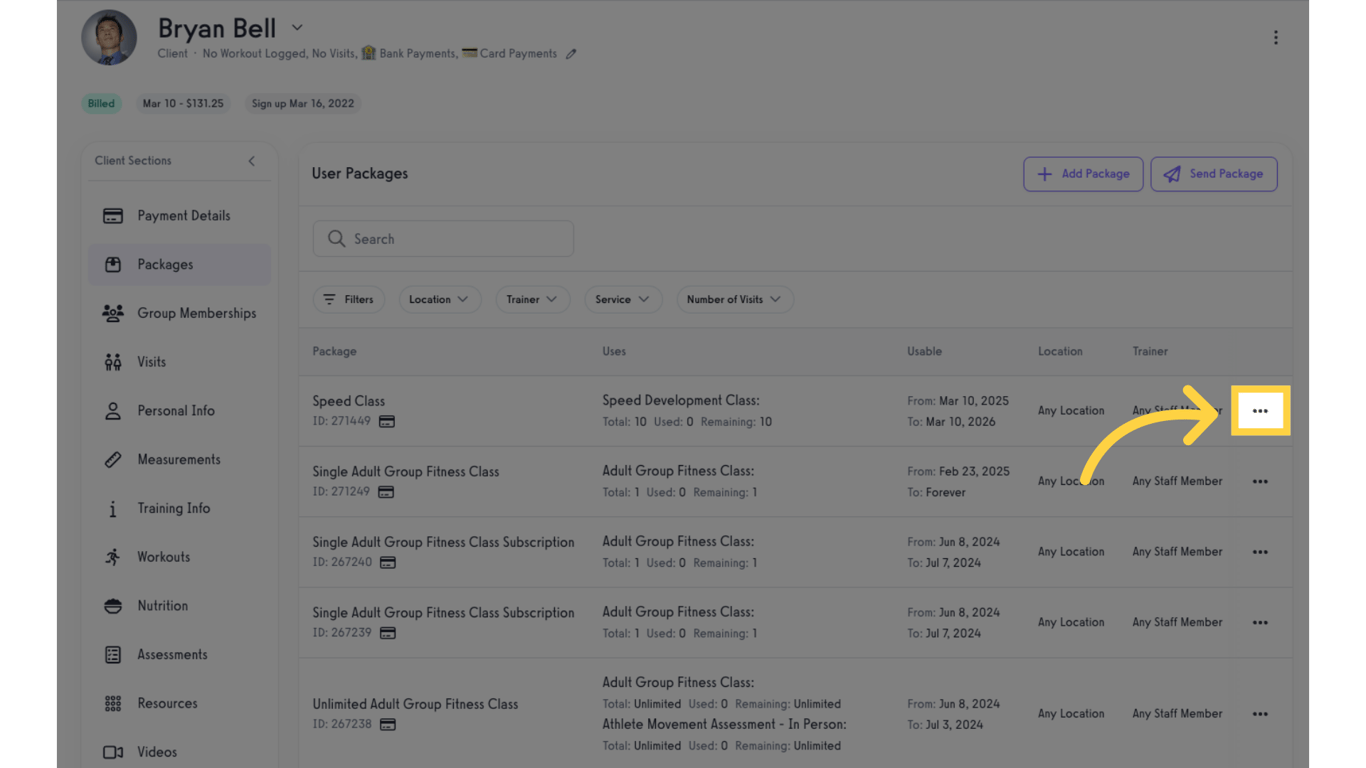Click the Filters button
The height and width of the screenshot is (768, 1366).
348,300
